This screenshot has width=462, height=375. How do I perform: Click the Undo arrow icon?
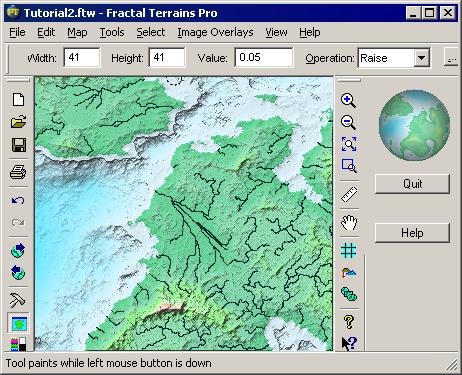(18, 201)
